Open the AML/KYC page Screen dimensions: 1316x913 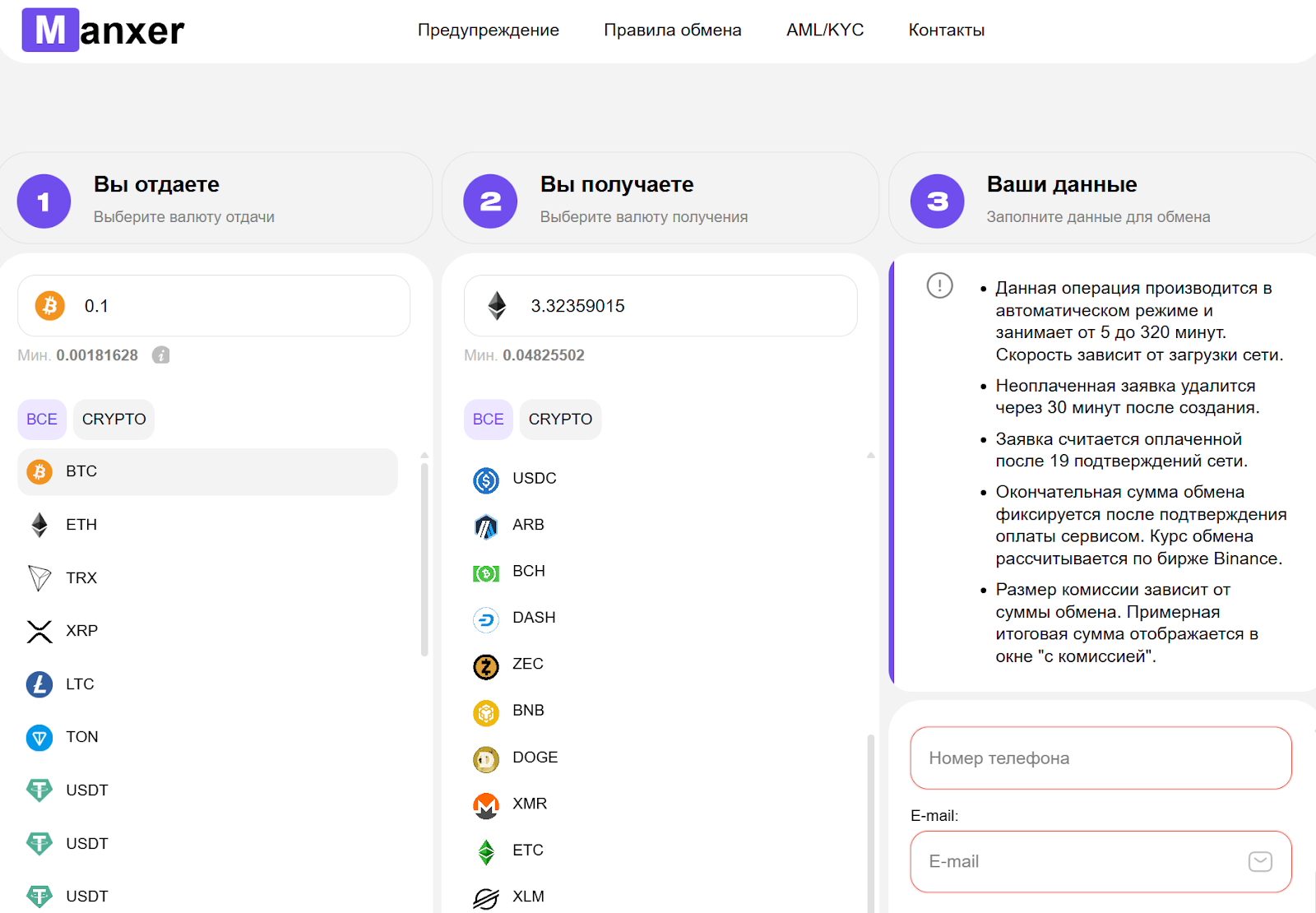pos(824,30)
